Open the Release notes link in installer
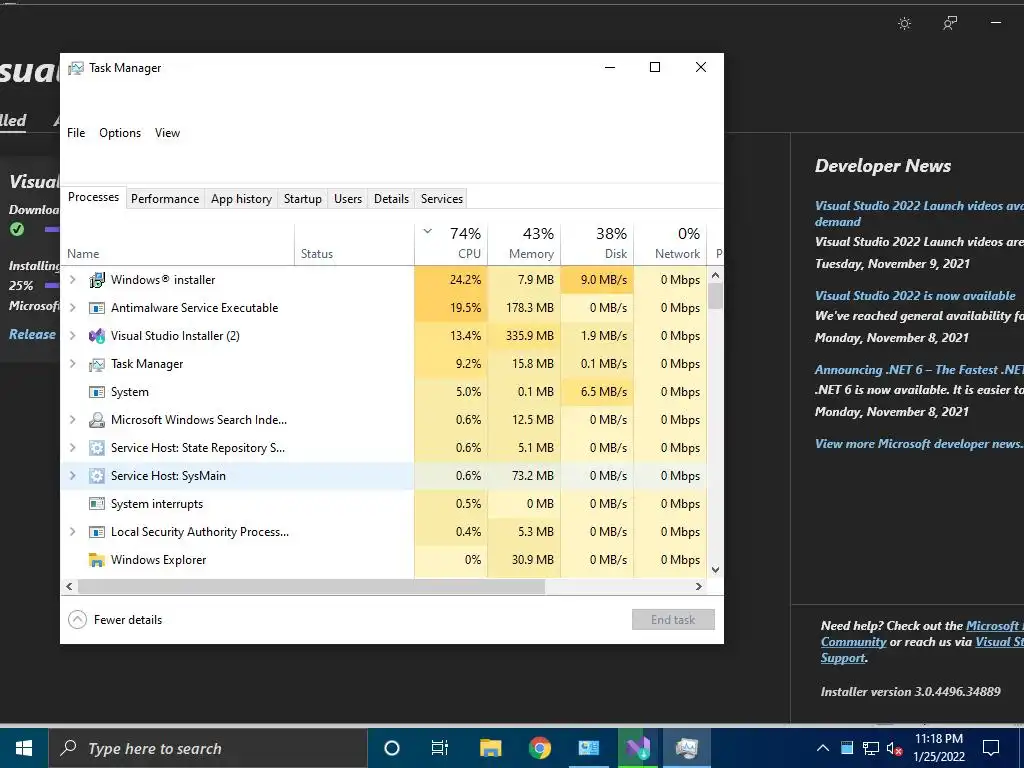Image resolution: width=1024 pixels, height=768 pixels. pyautogui.click(x=32, y=334)
